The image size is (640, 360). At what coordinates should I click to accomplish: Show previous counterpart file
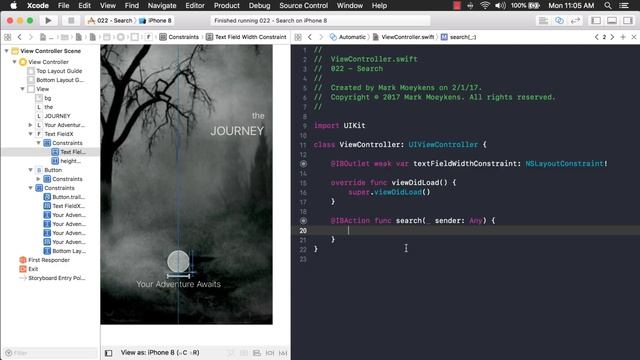point(597,37)
